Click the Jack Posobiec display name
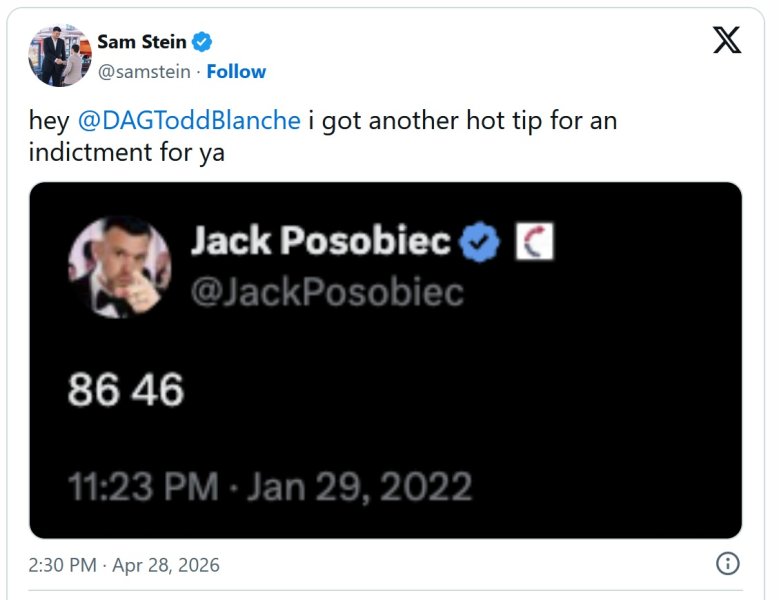This screenshot has width=779, height=600. [320, 241]
